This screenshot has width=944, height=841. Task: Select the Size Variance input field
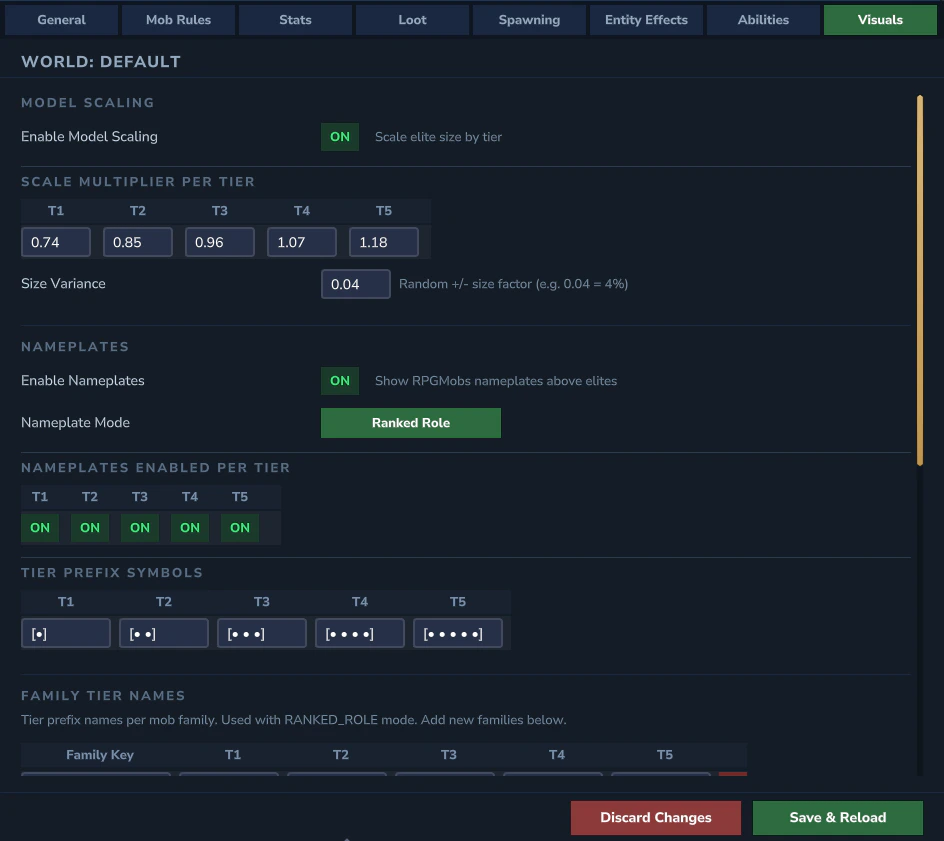pyautogui.click(x=355, y=284)
